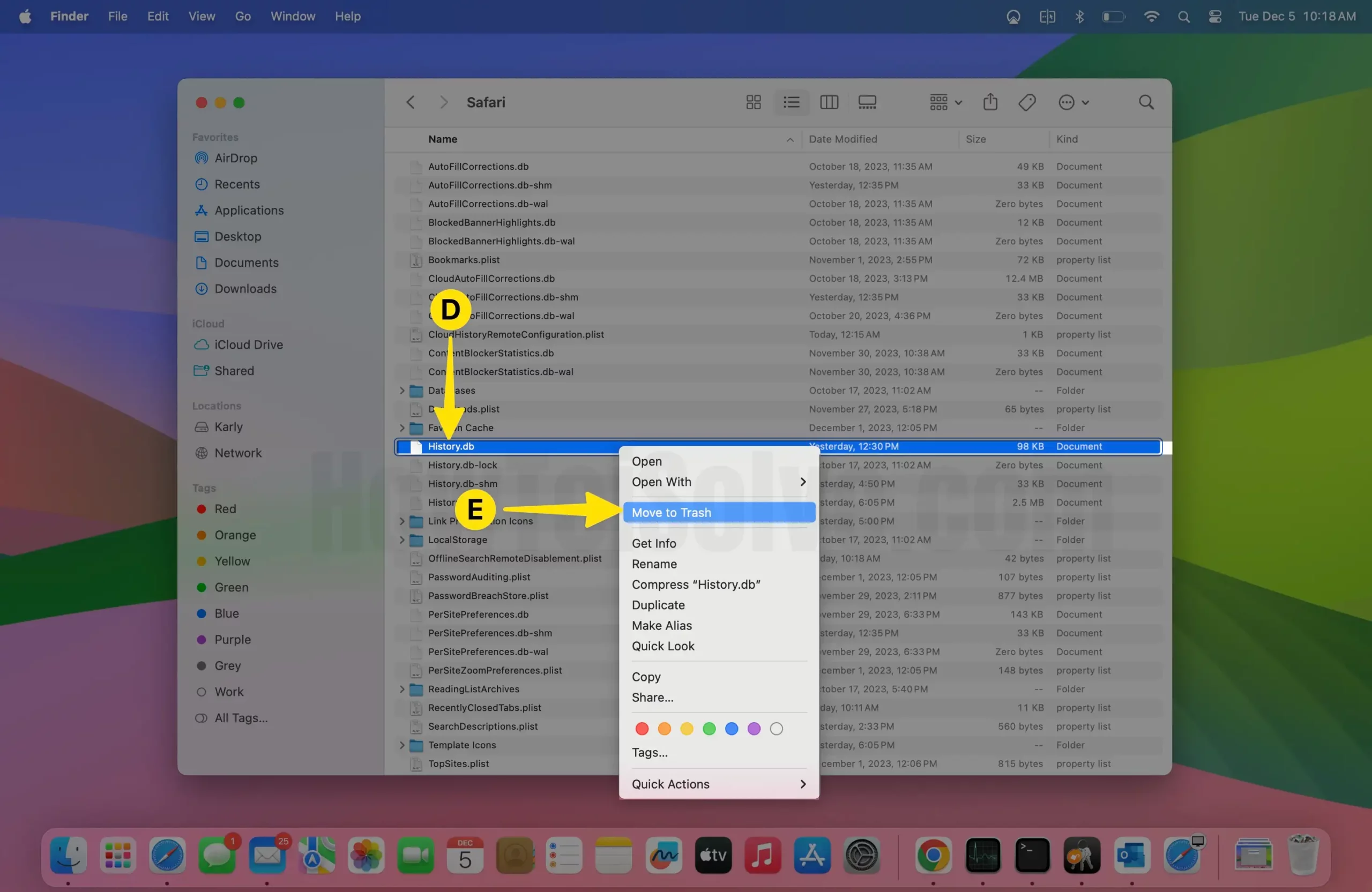Open the Group By dropdown in toolbar
This screenshot has width=1372, height=892.
point(945,102)
